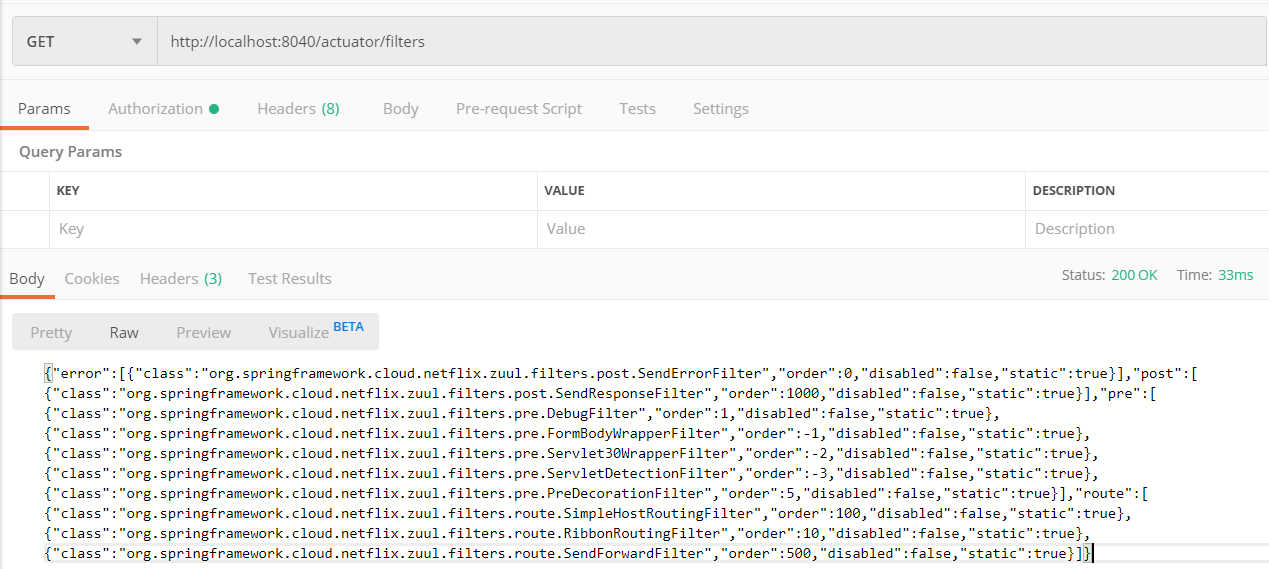Select the response Body tab

27,279
